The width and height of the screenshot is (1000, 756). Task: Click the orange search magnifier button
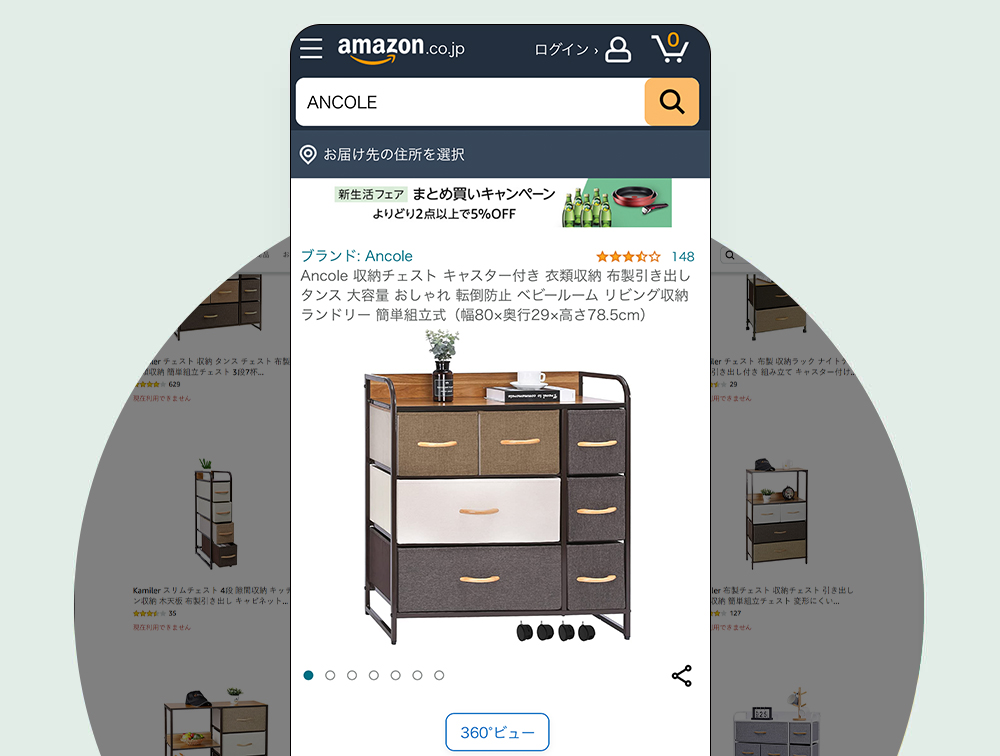point(672,101)
